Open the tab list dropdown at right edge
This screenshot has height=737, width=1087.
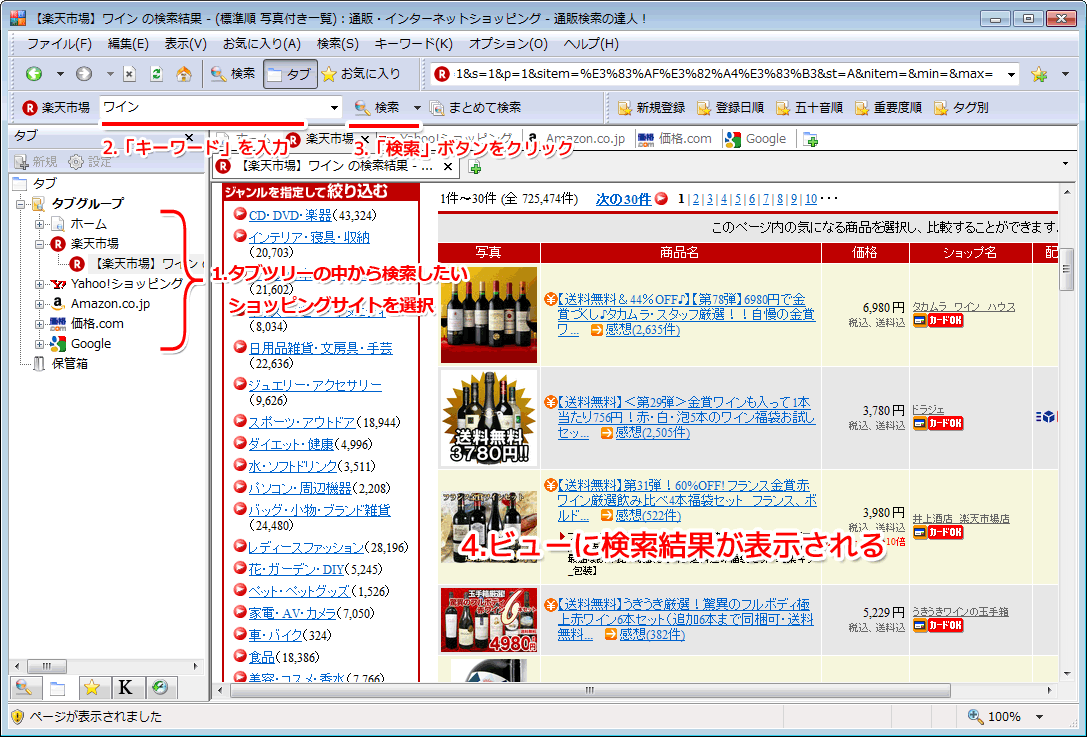1065,164
